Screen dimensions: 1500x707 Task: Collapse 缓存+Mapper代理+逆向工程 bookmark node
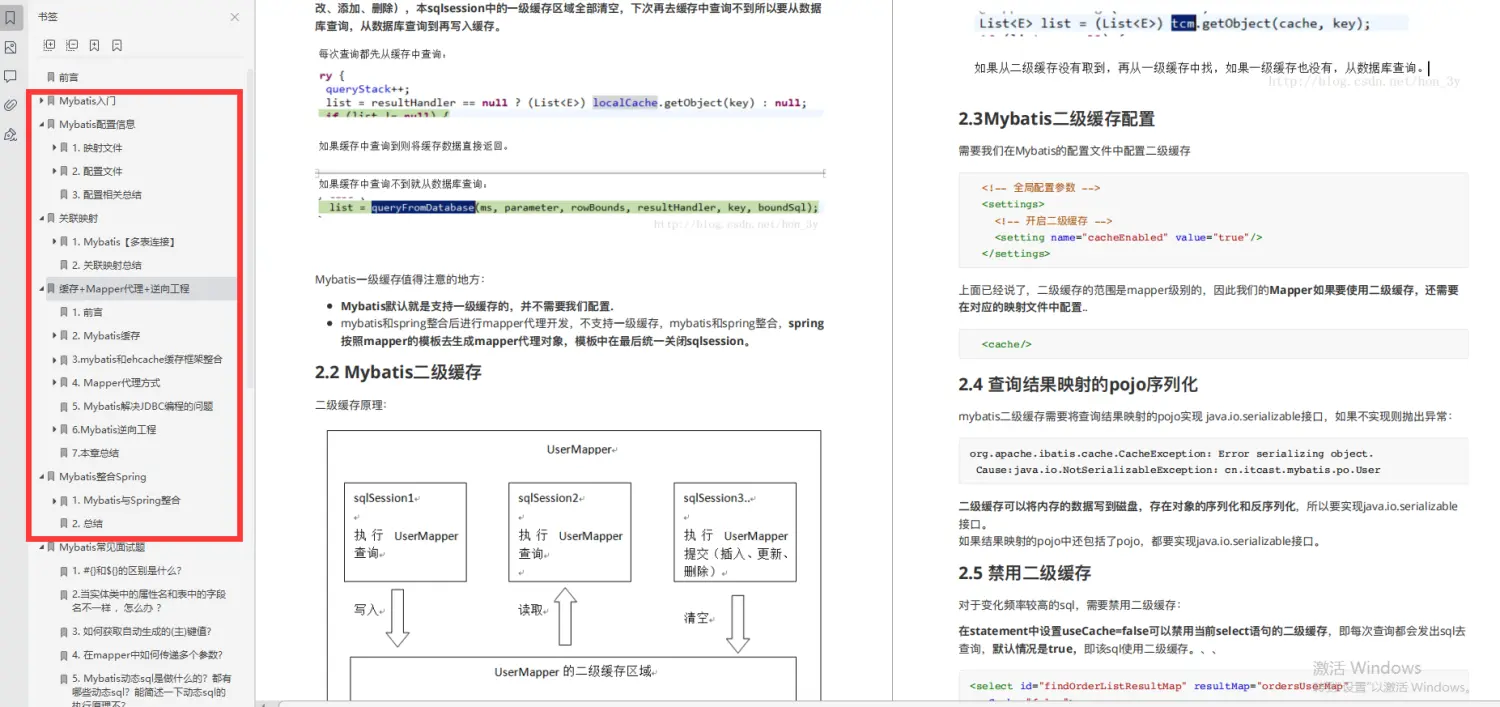click(41, 289)
